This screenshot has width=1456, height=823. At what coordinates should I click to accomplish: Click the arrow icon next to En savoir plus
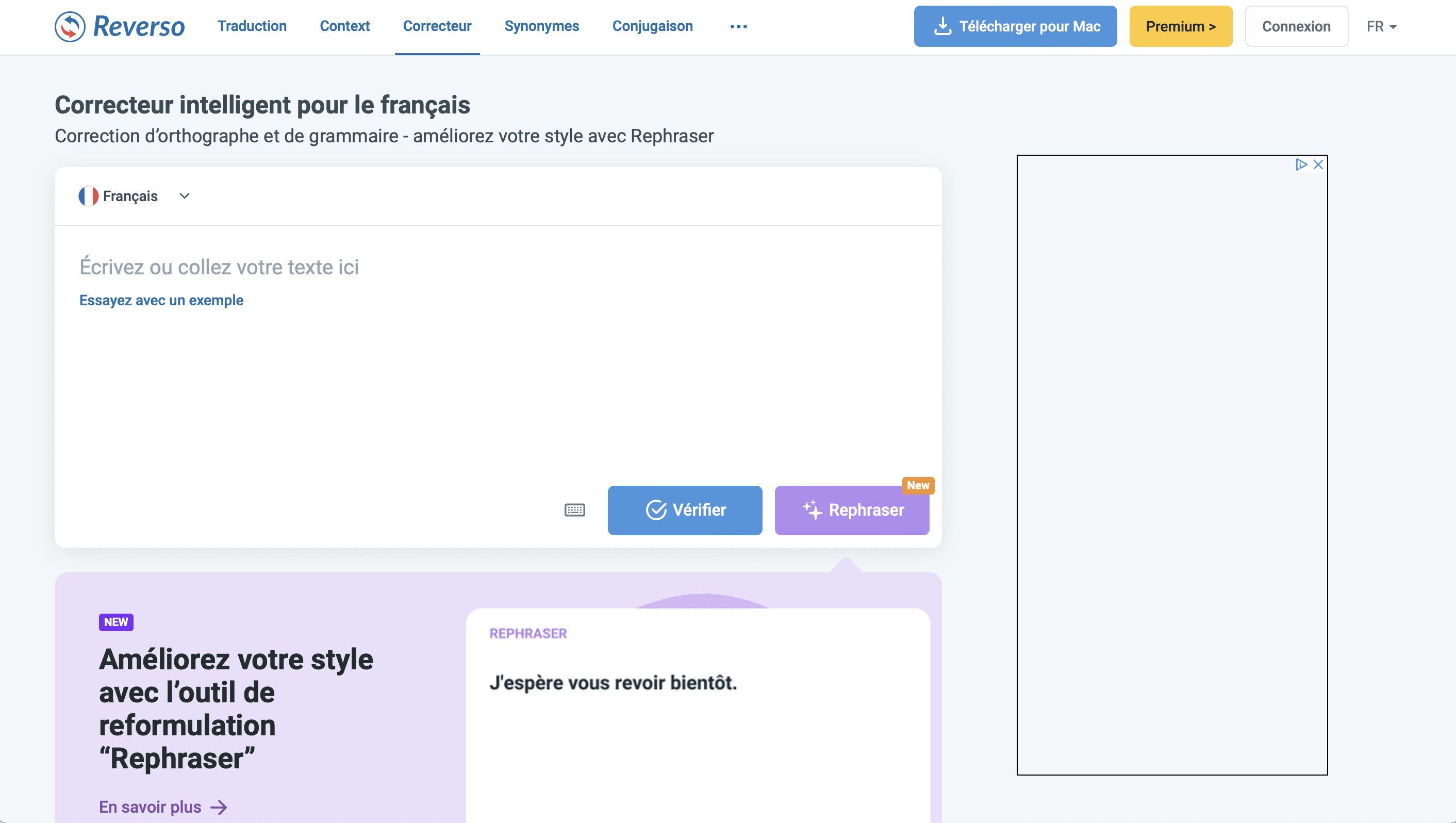click(217, 807)
